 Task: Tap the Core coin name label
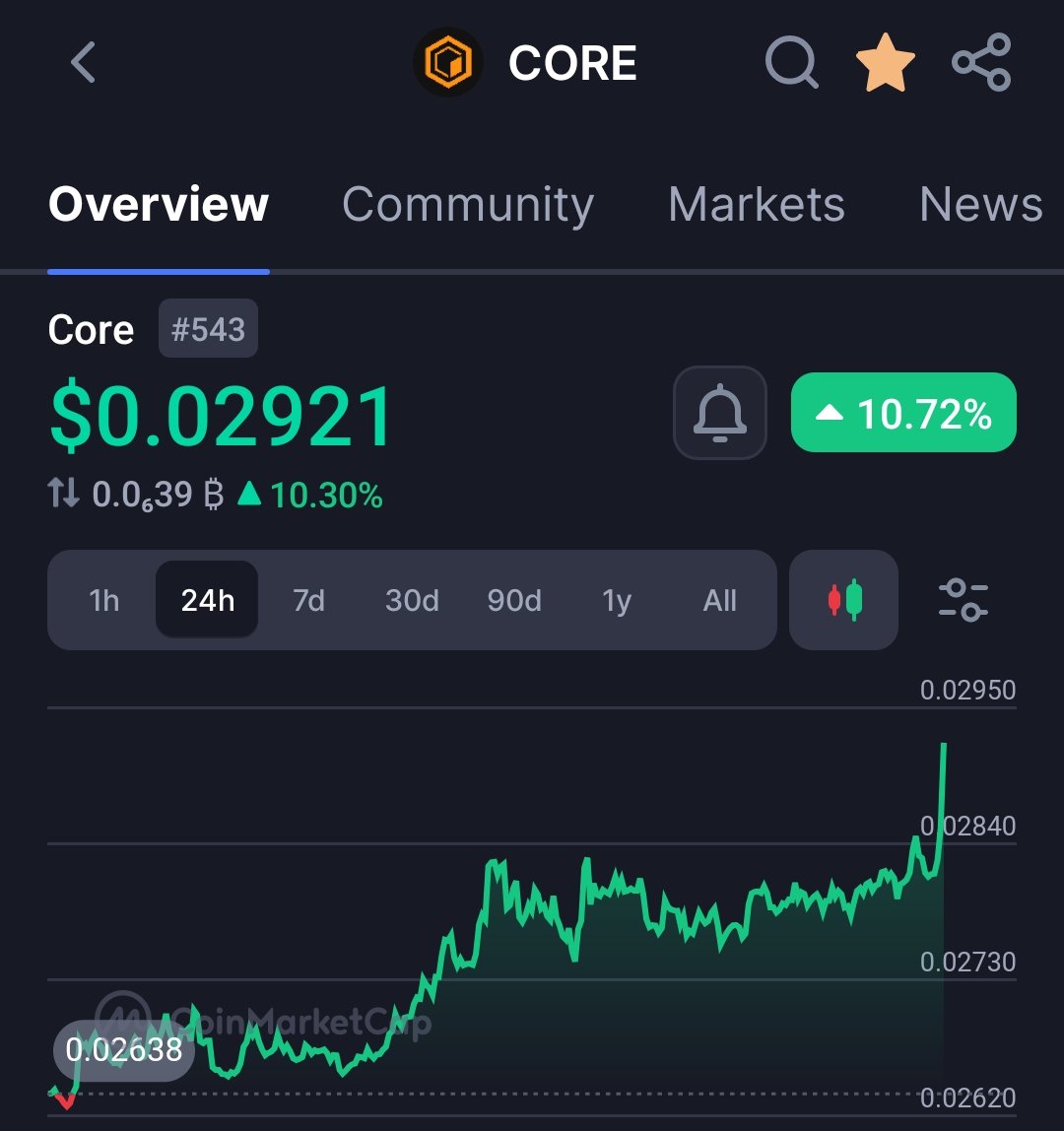click(91, 330)
